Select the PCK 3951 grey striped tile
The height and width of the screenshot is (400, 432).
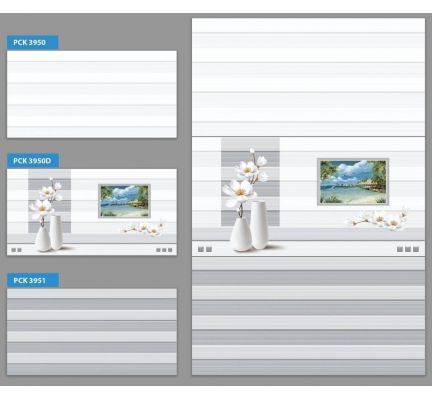click(x=92, y=332)
